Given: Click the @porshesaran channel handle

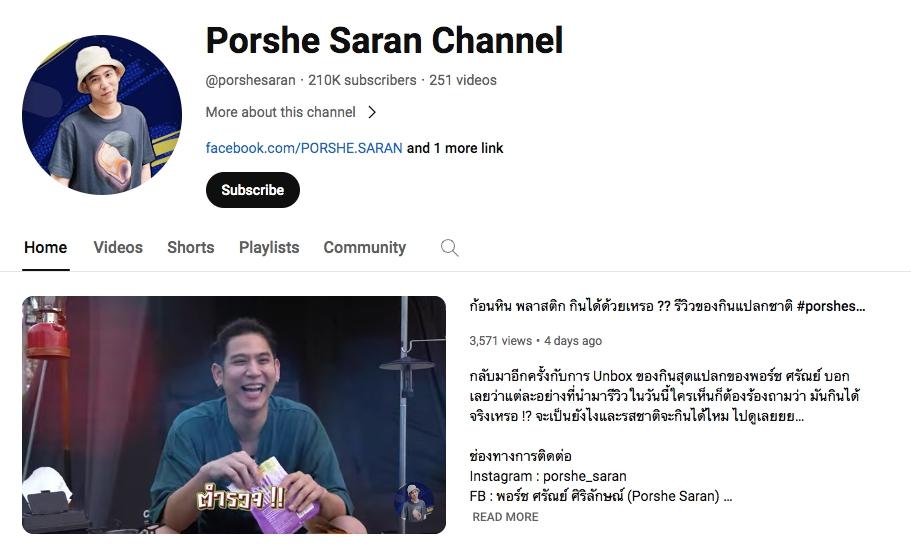Looking at the screenshot, I should 250,80.
